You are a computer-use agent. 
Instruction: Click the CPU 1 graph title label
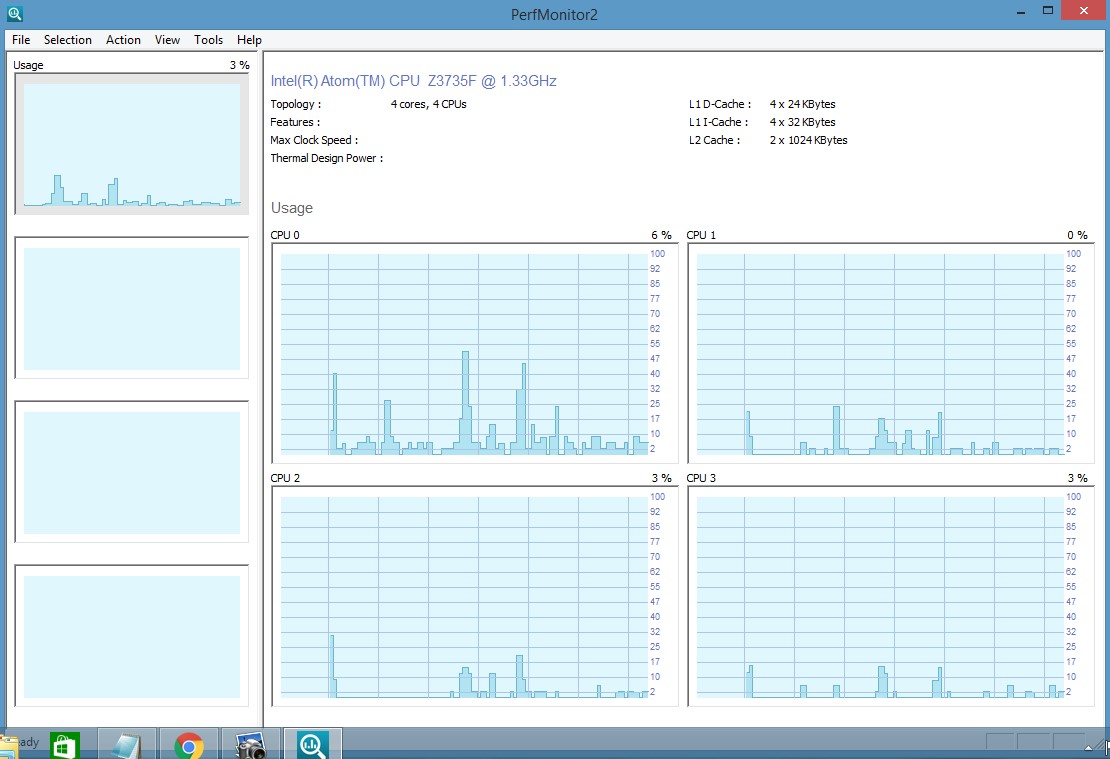(x=701, y=235)
